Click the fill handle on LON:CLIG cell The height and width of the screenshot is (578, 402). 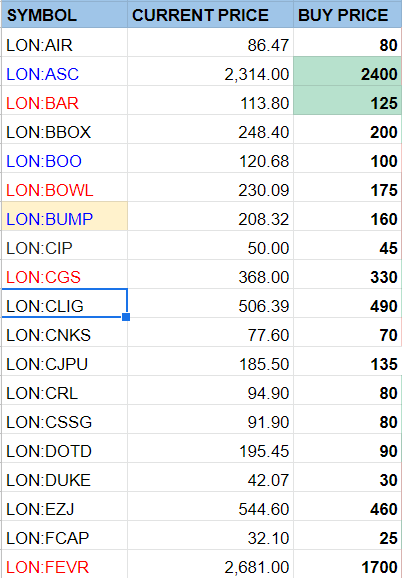(x=126, y=317)
